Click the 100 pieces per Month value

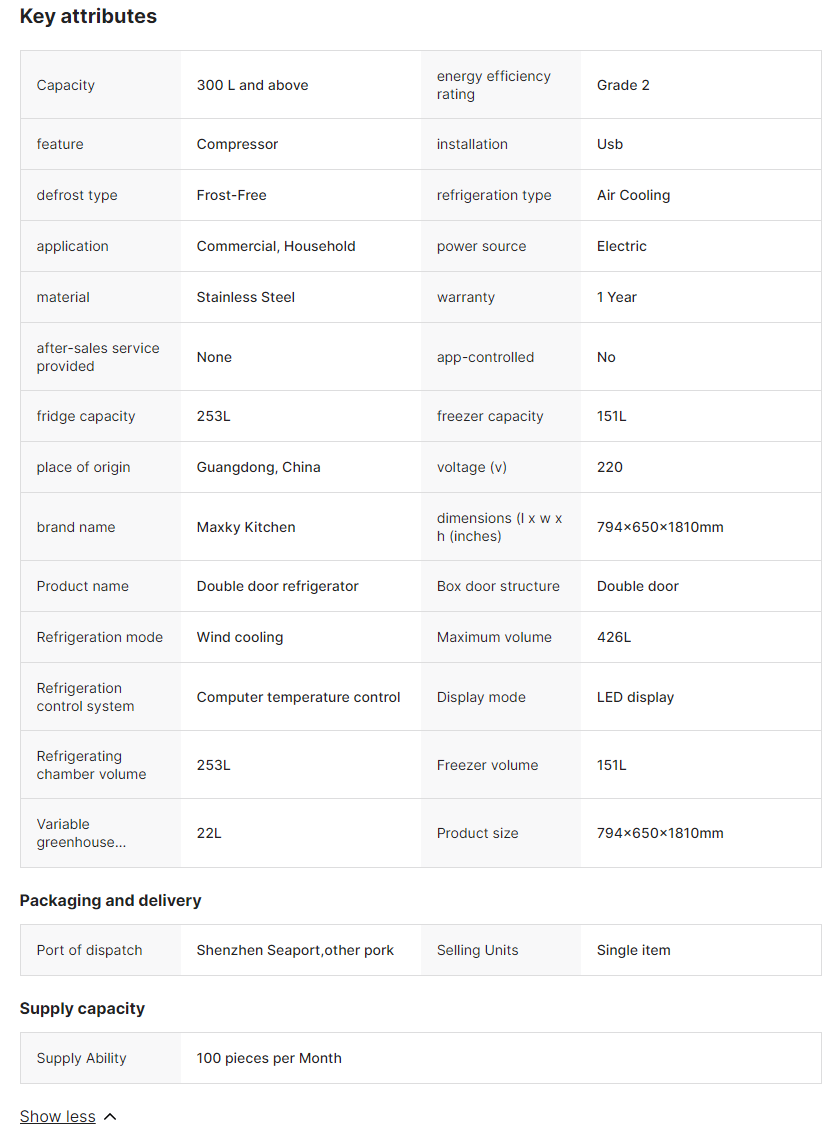[269, 1058]
